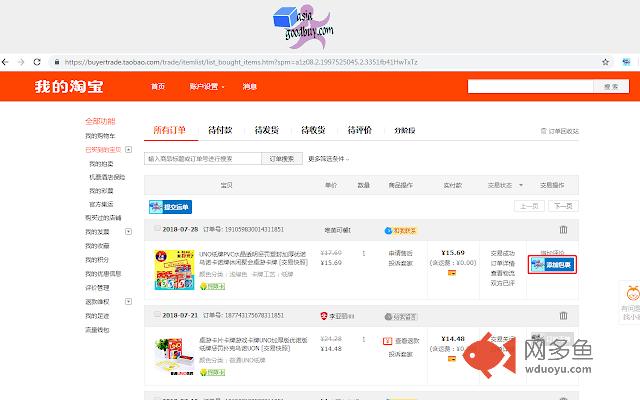Image resolution: width=640 pixels, height=400 pixels.
Task: Switch to the 所有订单 tab
Action: pos(169,130)
